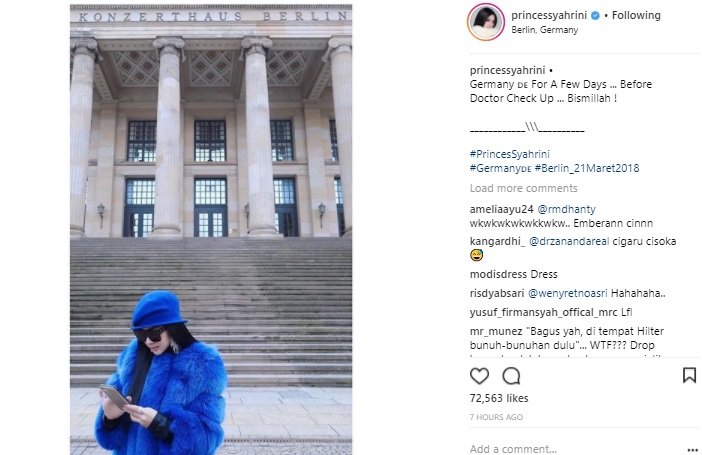Load more comments on the post

point(523,188)
